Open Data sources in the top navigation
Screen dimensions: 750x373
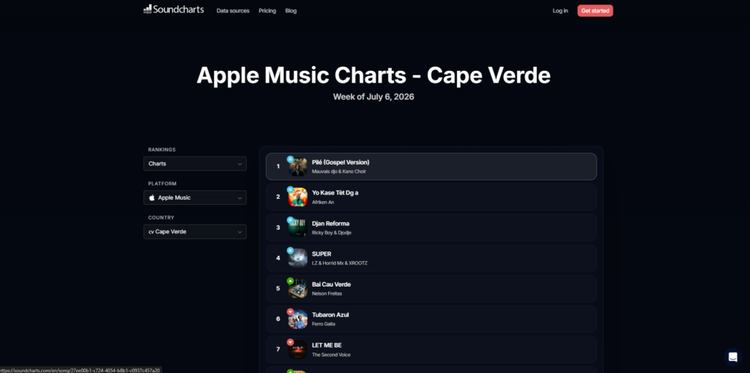[233, 11]
